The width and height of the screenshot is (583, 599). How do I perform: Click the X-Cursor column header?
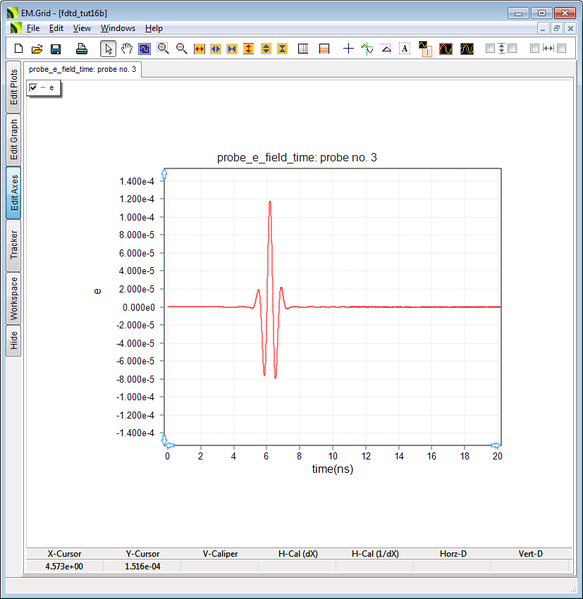pos(64,554)
